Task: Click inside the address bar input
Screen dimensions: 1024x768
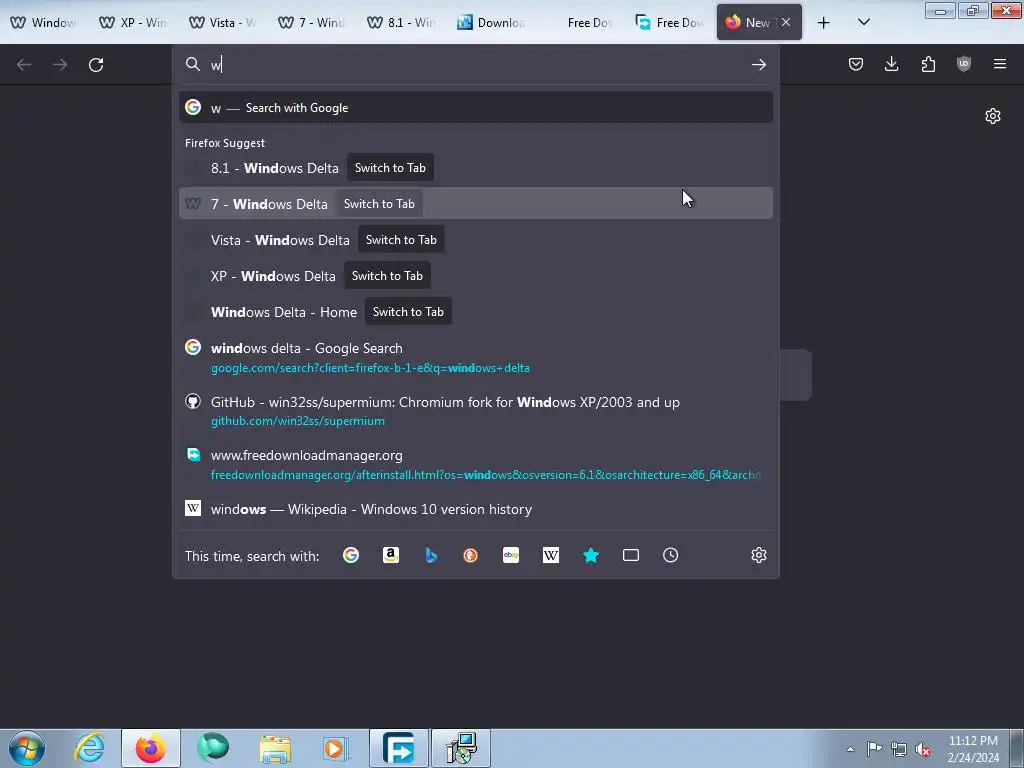Action: [477, 65]
